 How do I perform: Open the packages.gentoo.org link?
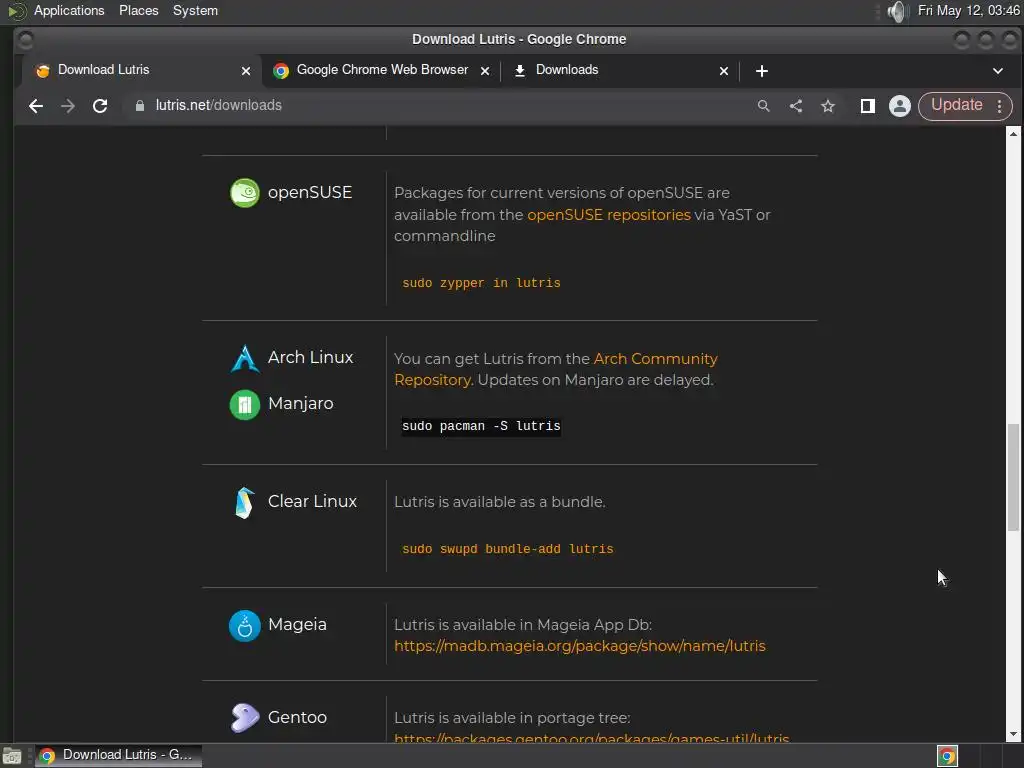[x=592, y=738]
